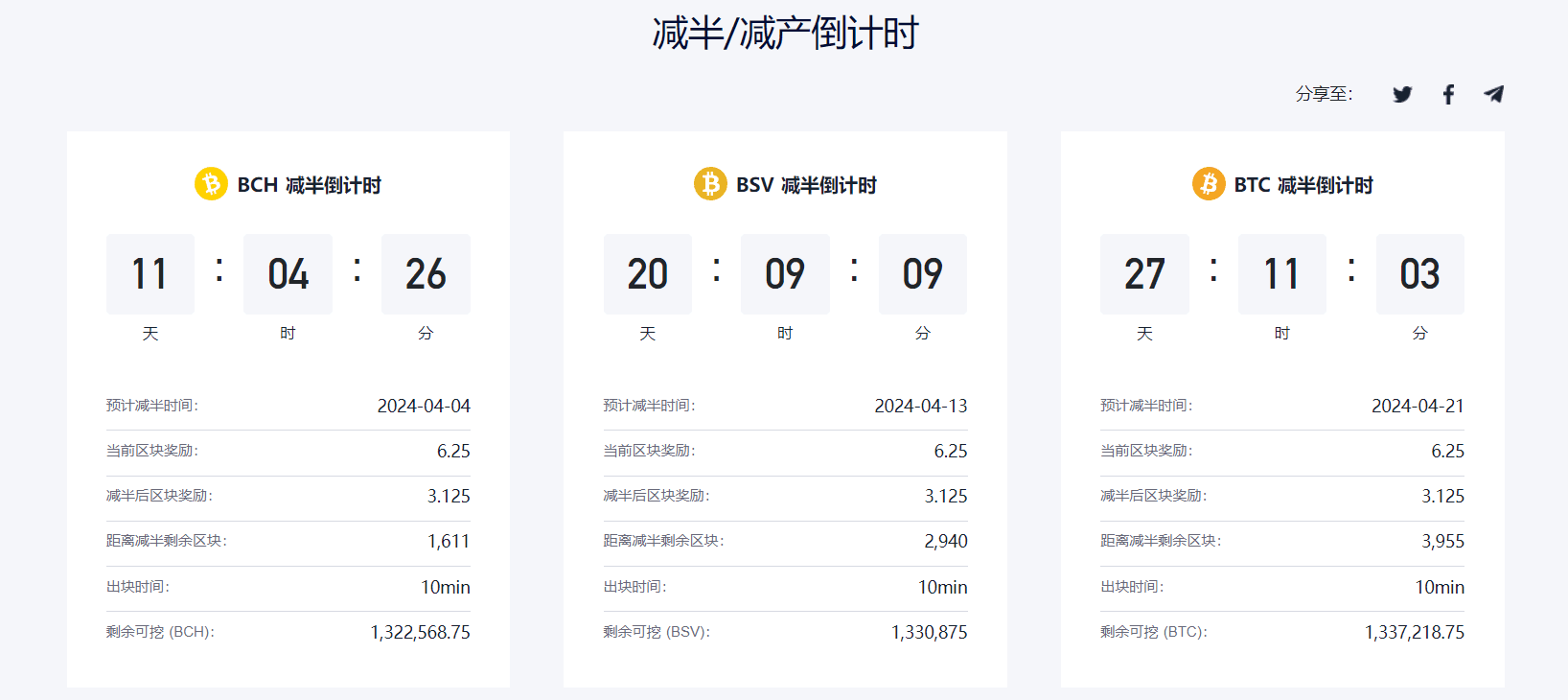Click BTC estimated halving date 2024-04-21
Image resolution: width=1568 pixels, height=700 pixels.
coord(1418,406)
